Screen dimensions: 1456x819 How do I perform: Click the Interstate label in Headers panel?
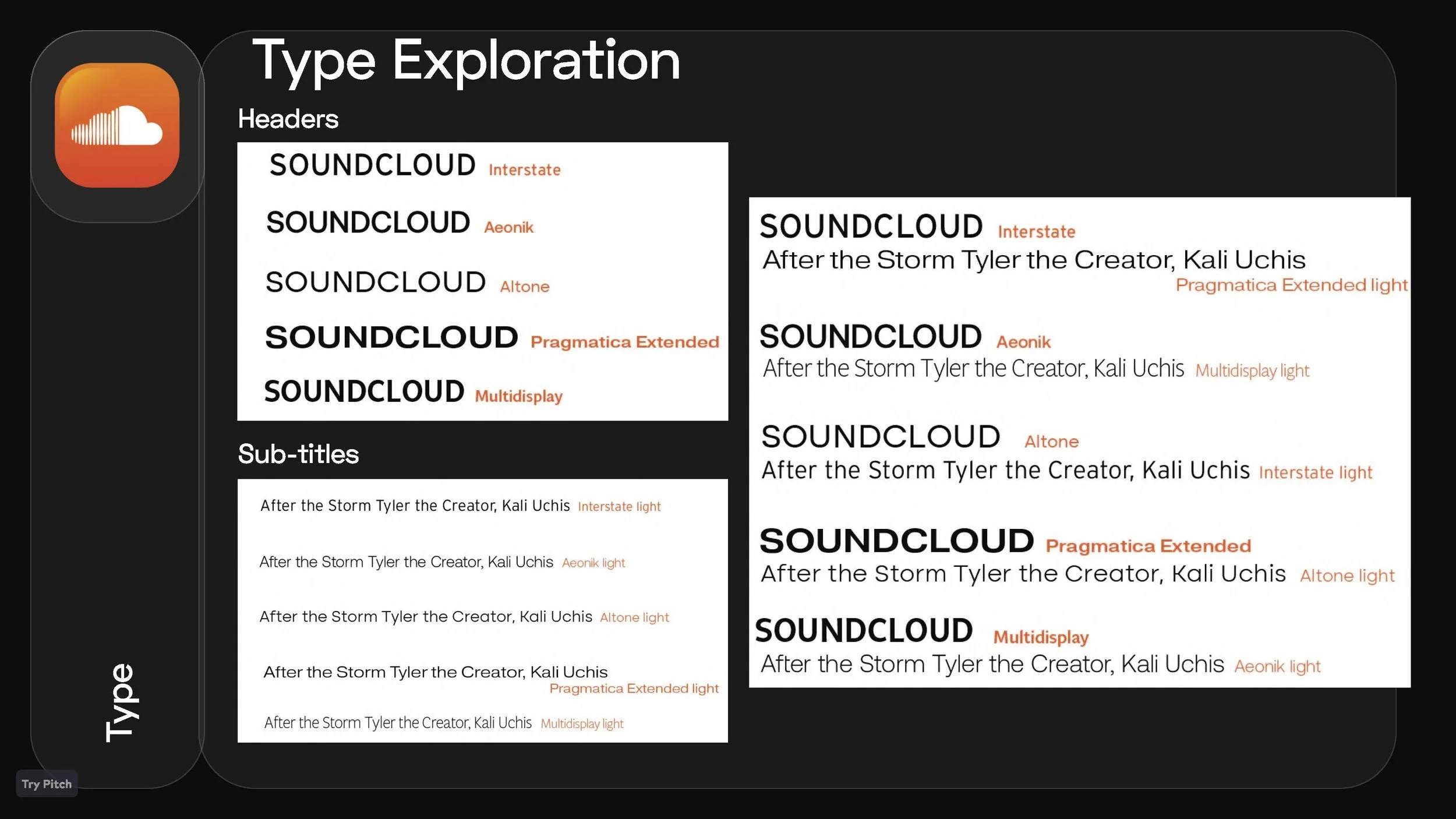[x=524, y=170]
